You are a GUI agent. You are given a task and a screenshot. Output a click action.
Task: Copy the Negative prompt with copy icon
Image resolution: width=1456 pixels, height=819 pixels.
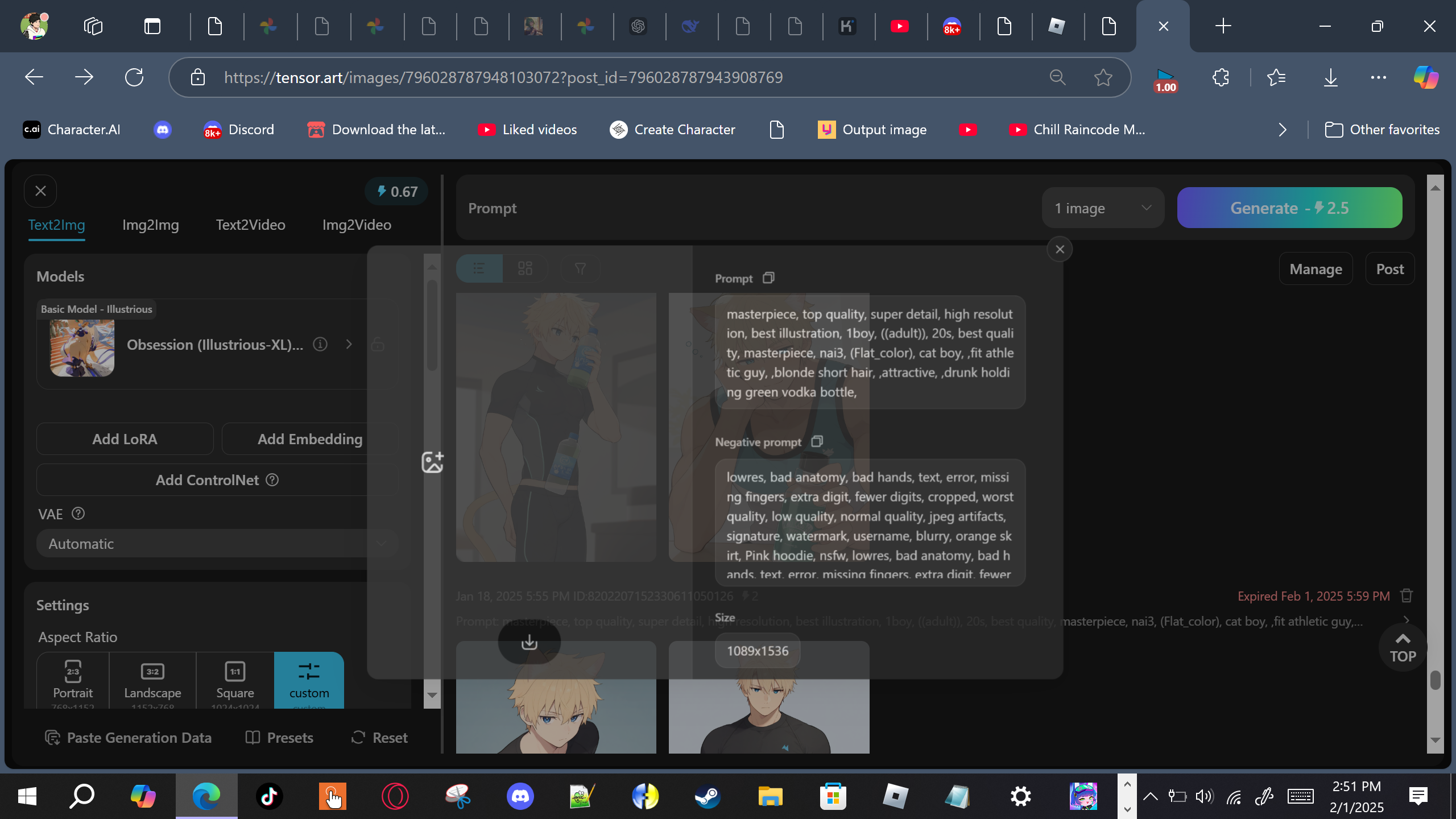pos(817,441)
